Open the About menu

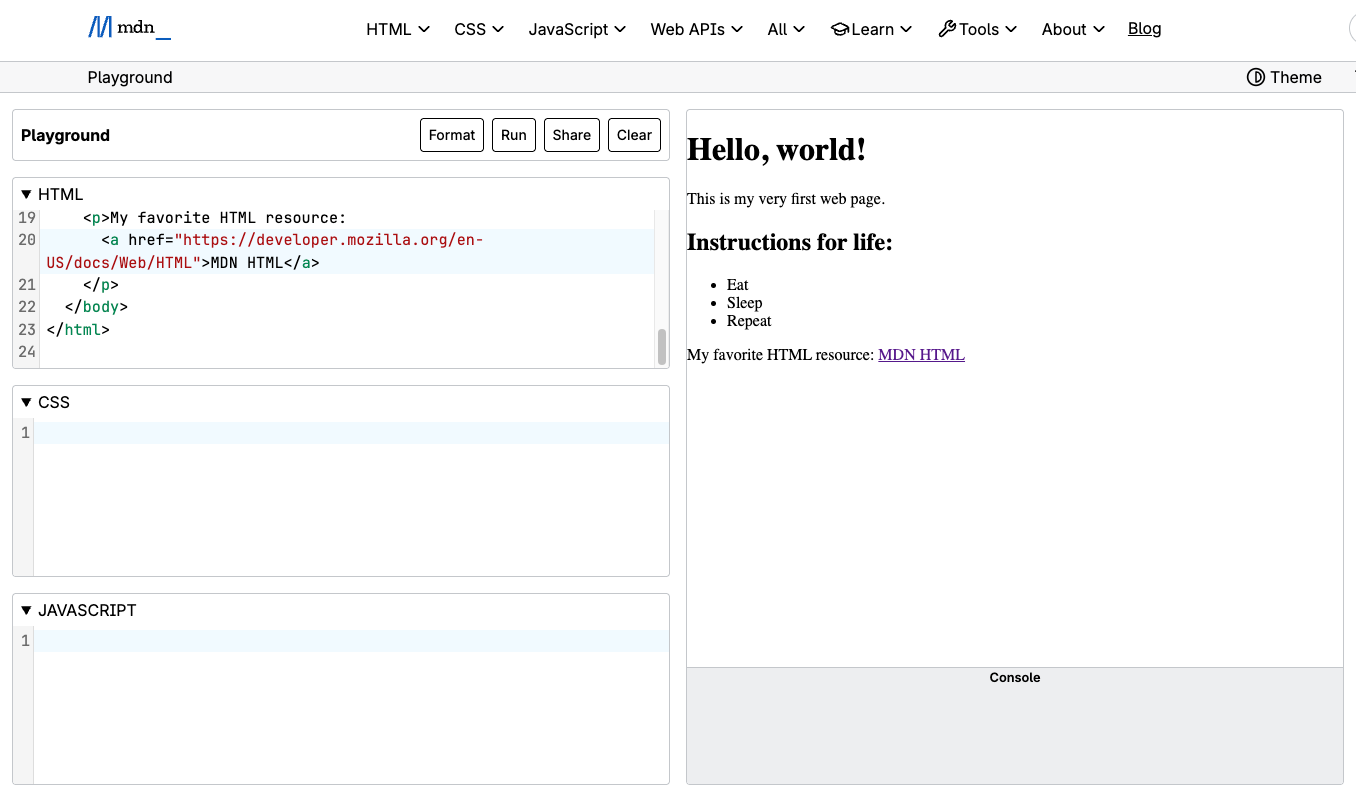[x=1073, y=29]
